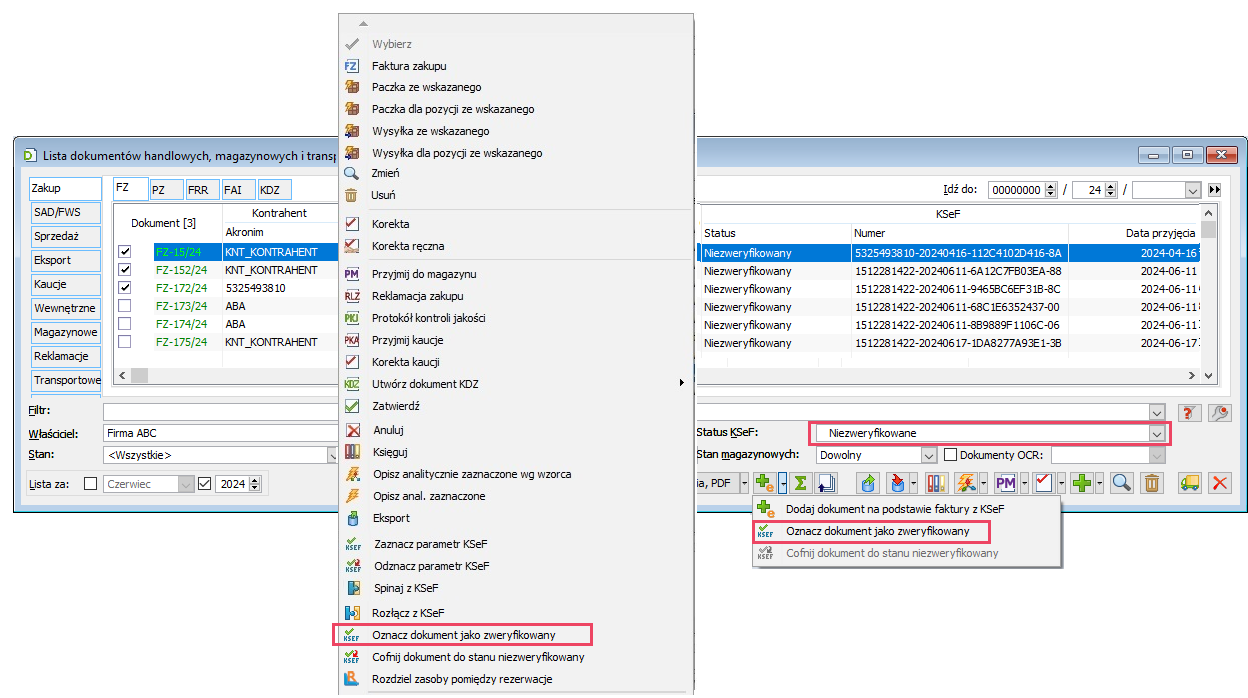Image resolution: width=1248 pixels, height=698 pixels.
Task: Switch to the PZ tab
Action: pyautogui.click(x=164, y=190)
